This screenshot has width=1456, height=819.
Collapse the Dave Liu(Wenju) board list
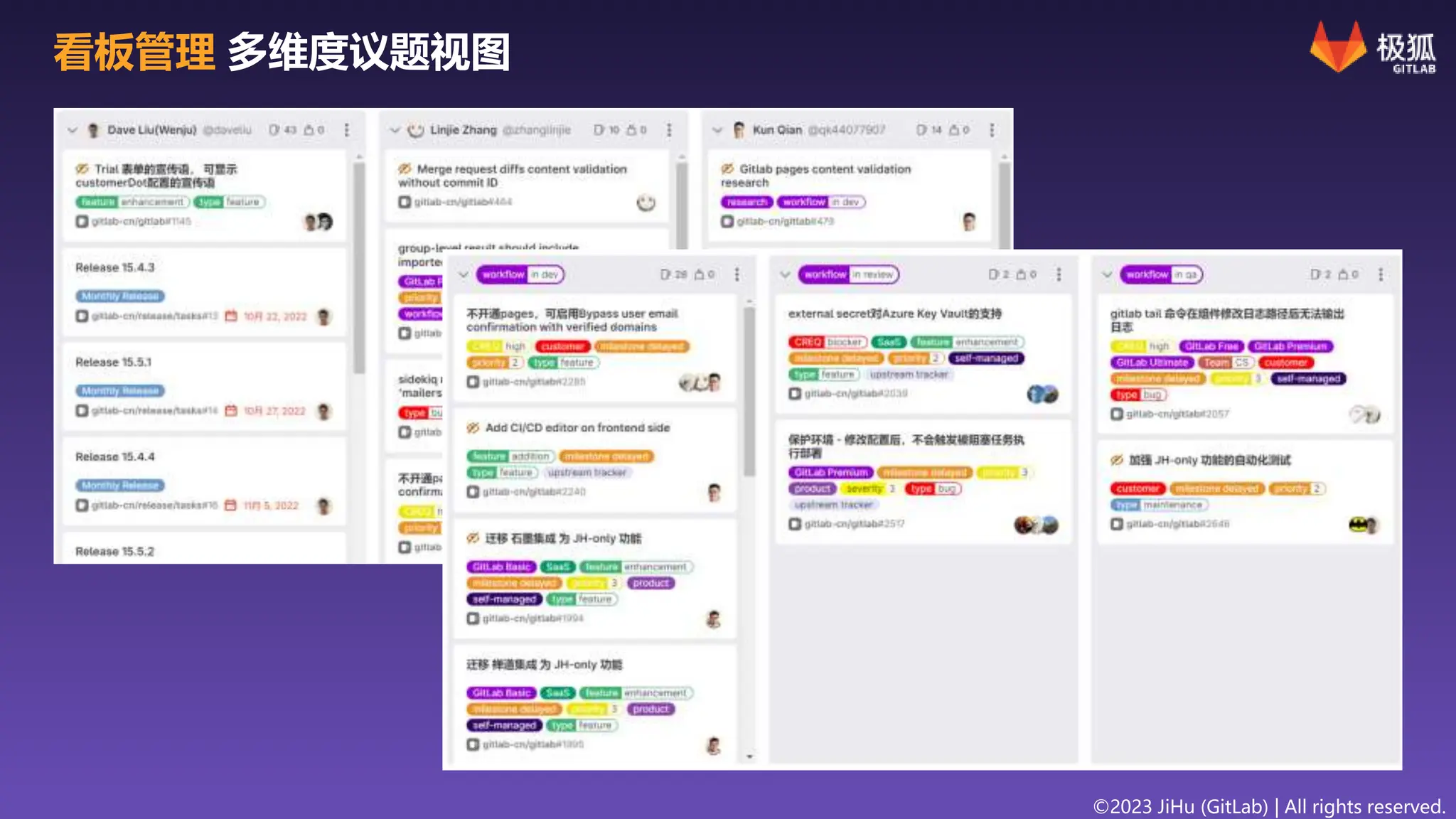pos(72,130)
